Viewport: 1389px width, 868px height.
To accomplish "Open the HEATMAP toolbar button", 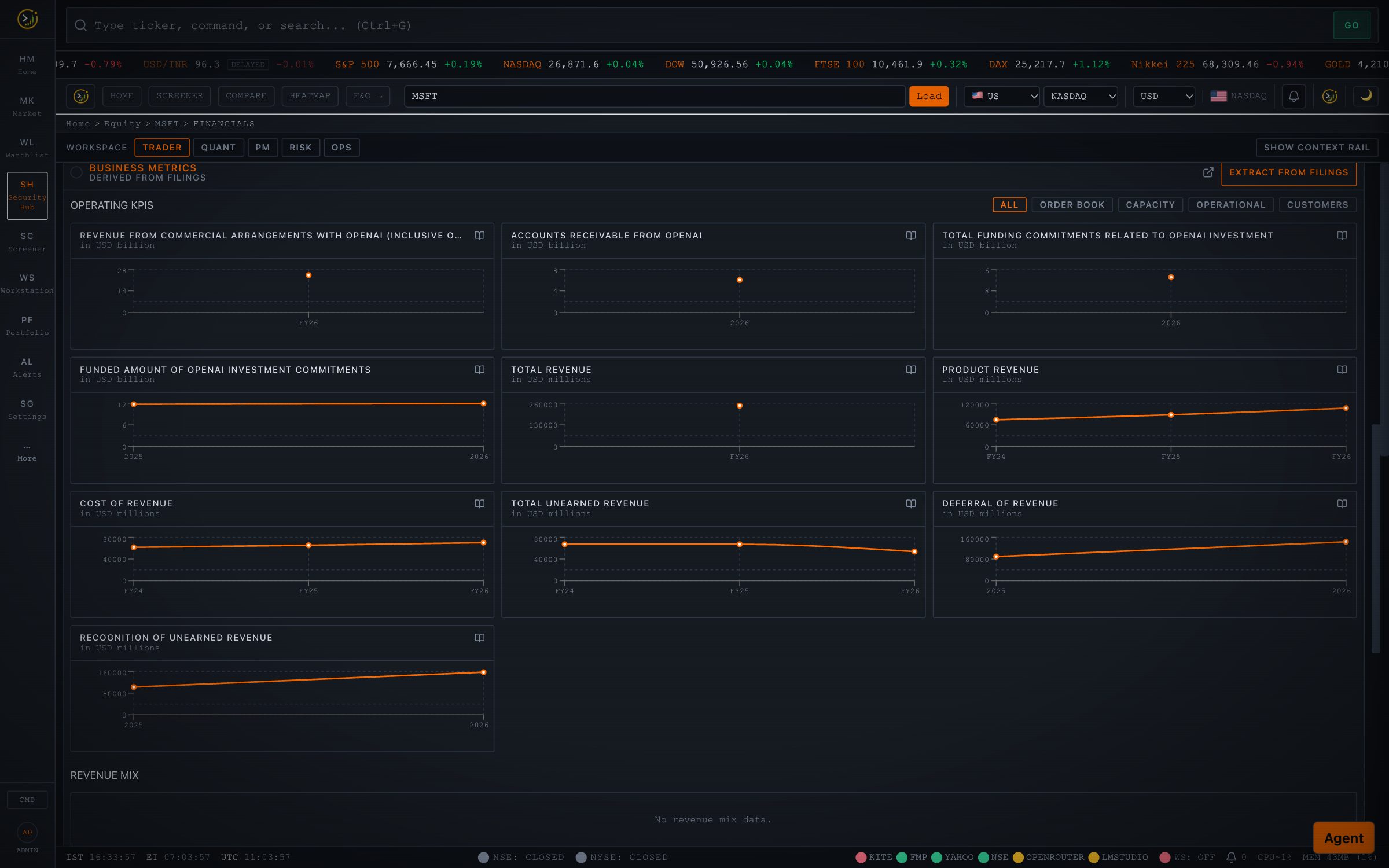I will [x=310, y=96].
